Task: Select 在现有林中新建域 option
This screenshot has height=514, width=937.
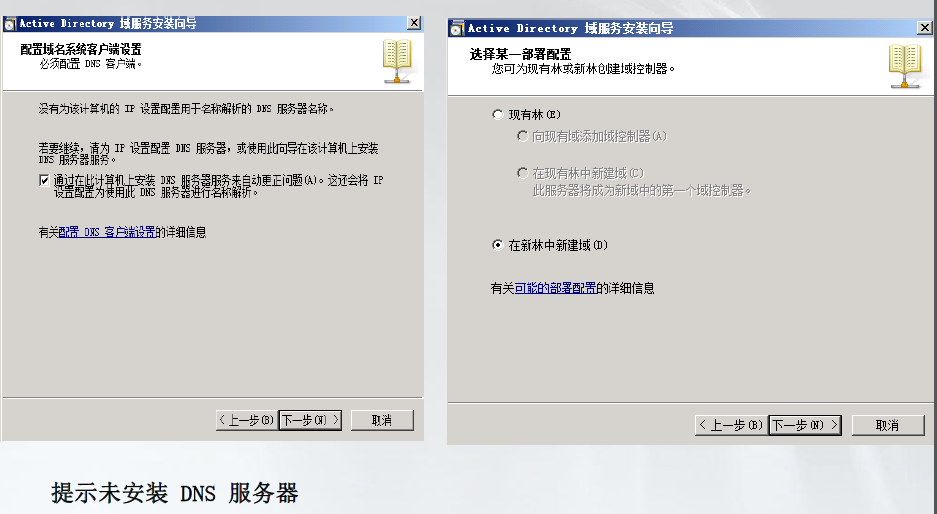Action: point(522,173)
